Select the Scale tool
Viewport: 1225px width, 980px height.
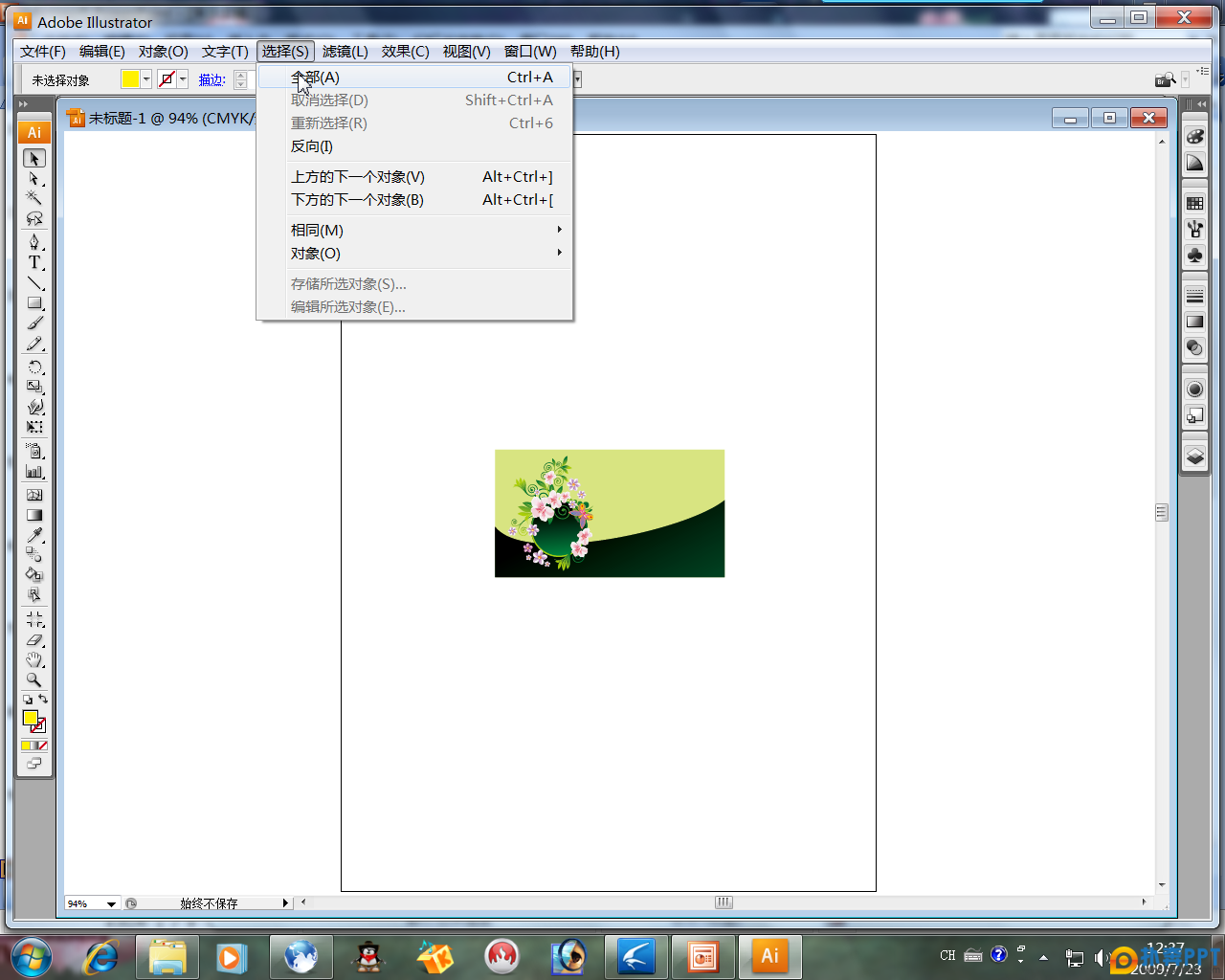click(x=34, y=387)
